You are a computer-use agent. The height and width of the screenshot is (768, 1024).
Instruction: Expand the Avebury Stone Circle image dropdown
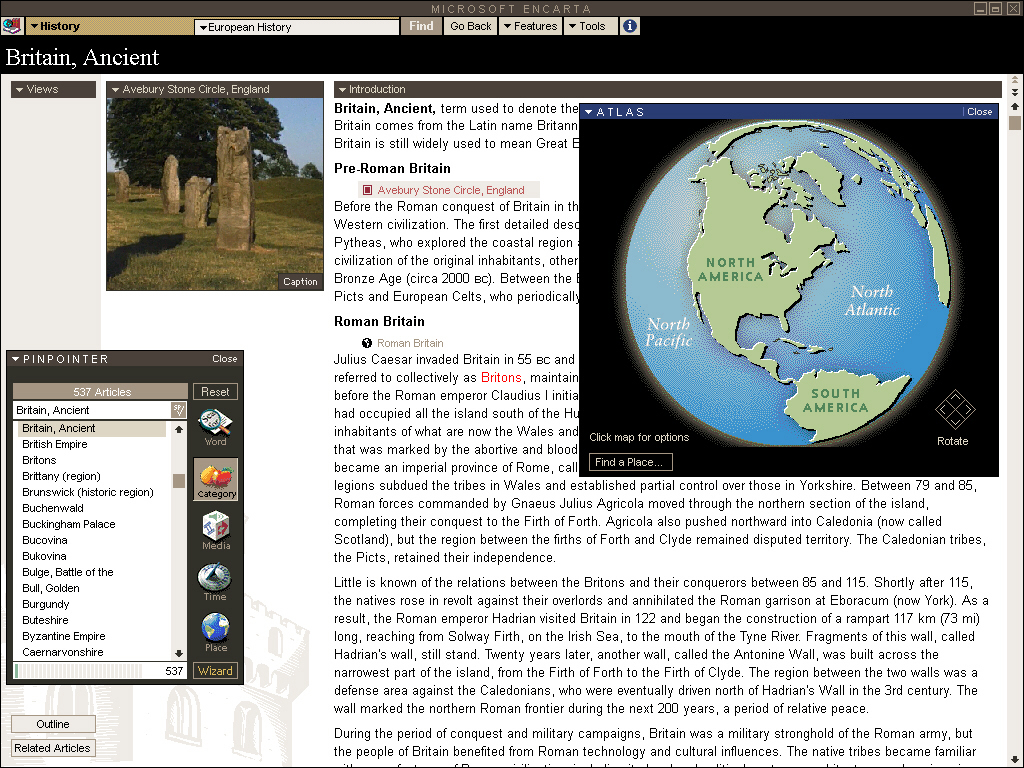215,89
